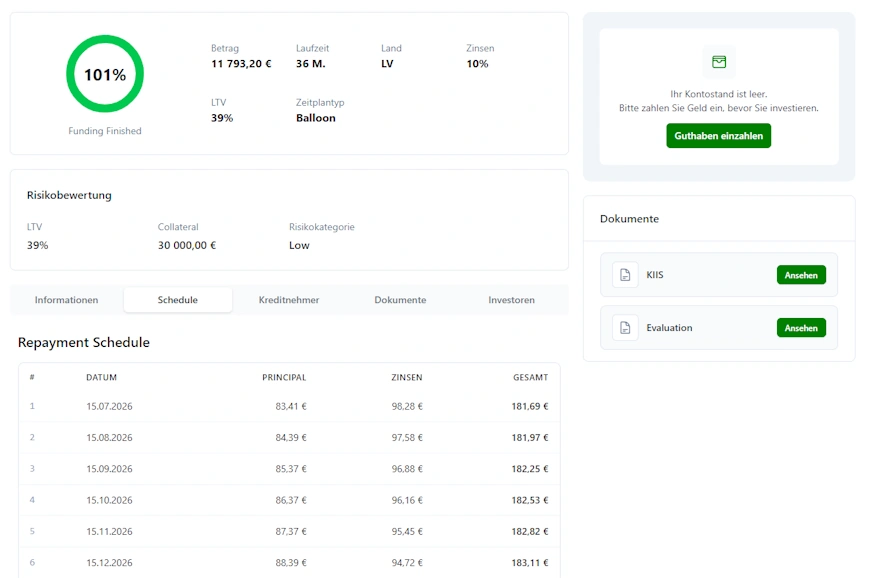The image size is (875, 578).
Task: Select the date 15.12.2026
Action: pyautogui.click(x=109, y=562)
